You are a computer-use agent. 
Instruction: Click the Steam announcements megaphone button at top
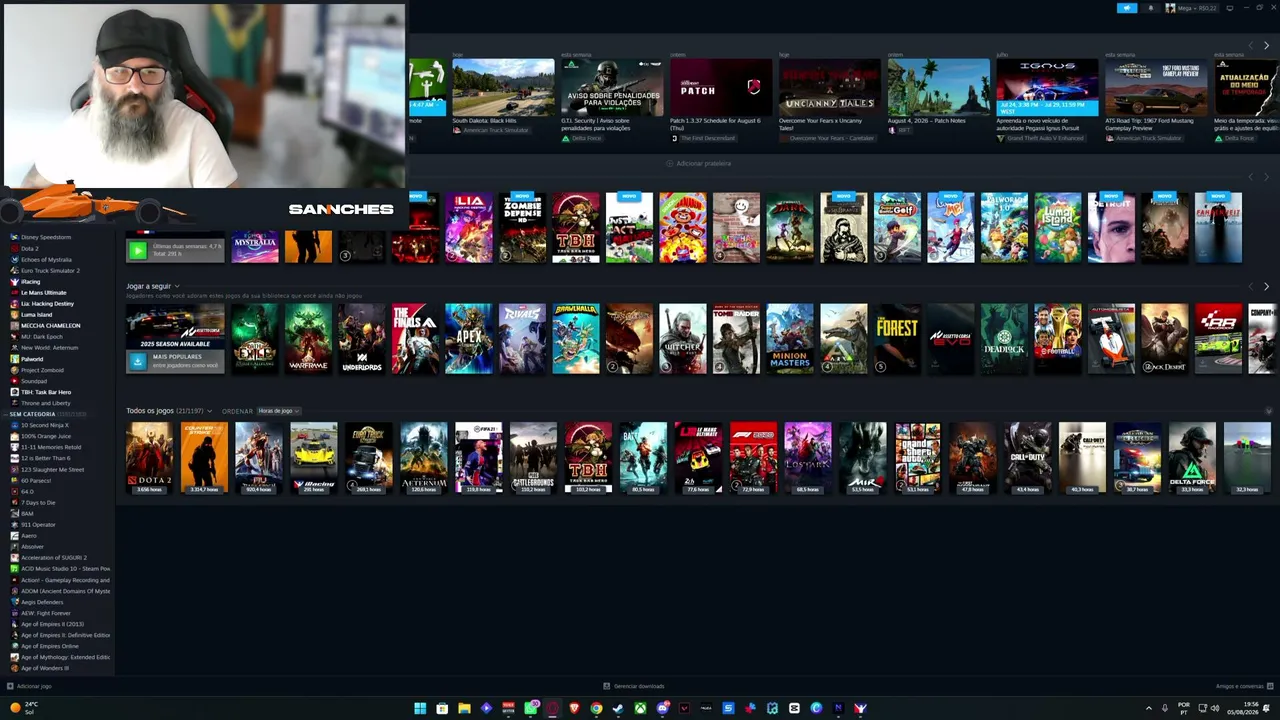pyautogui.click(x=1127, y=8)
